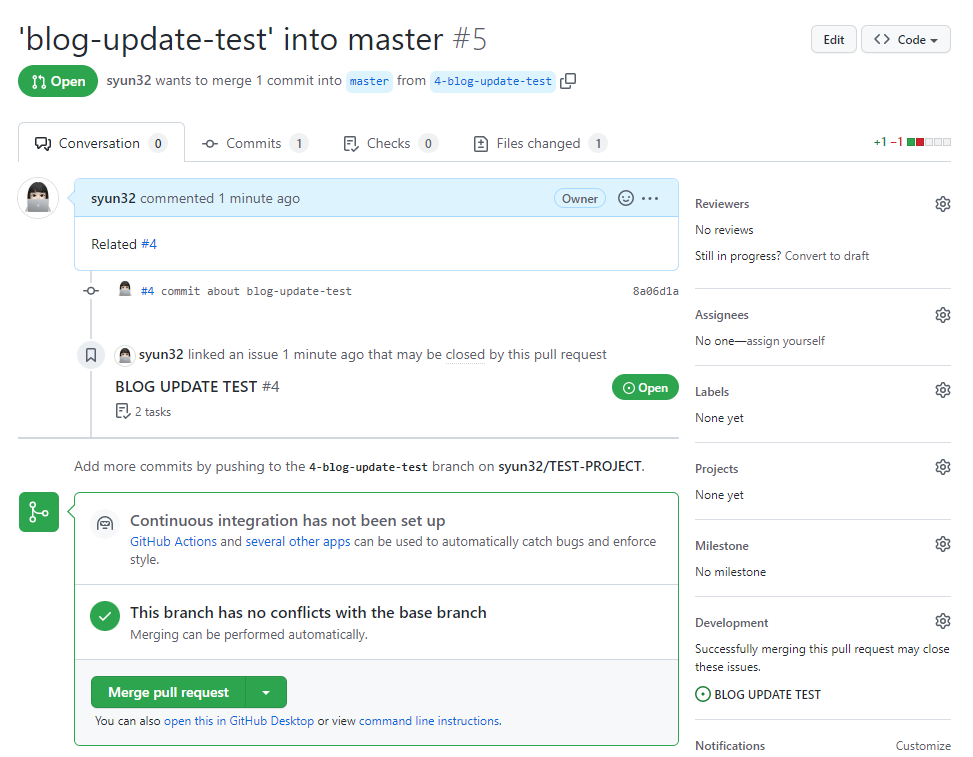Open BLOG UPDATE TEST #4 linked issue title
This screenshot has height=757, width=973.
pos(197,387)
